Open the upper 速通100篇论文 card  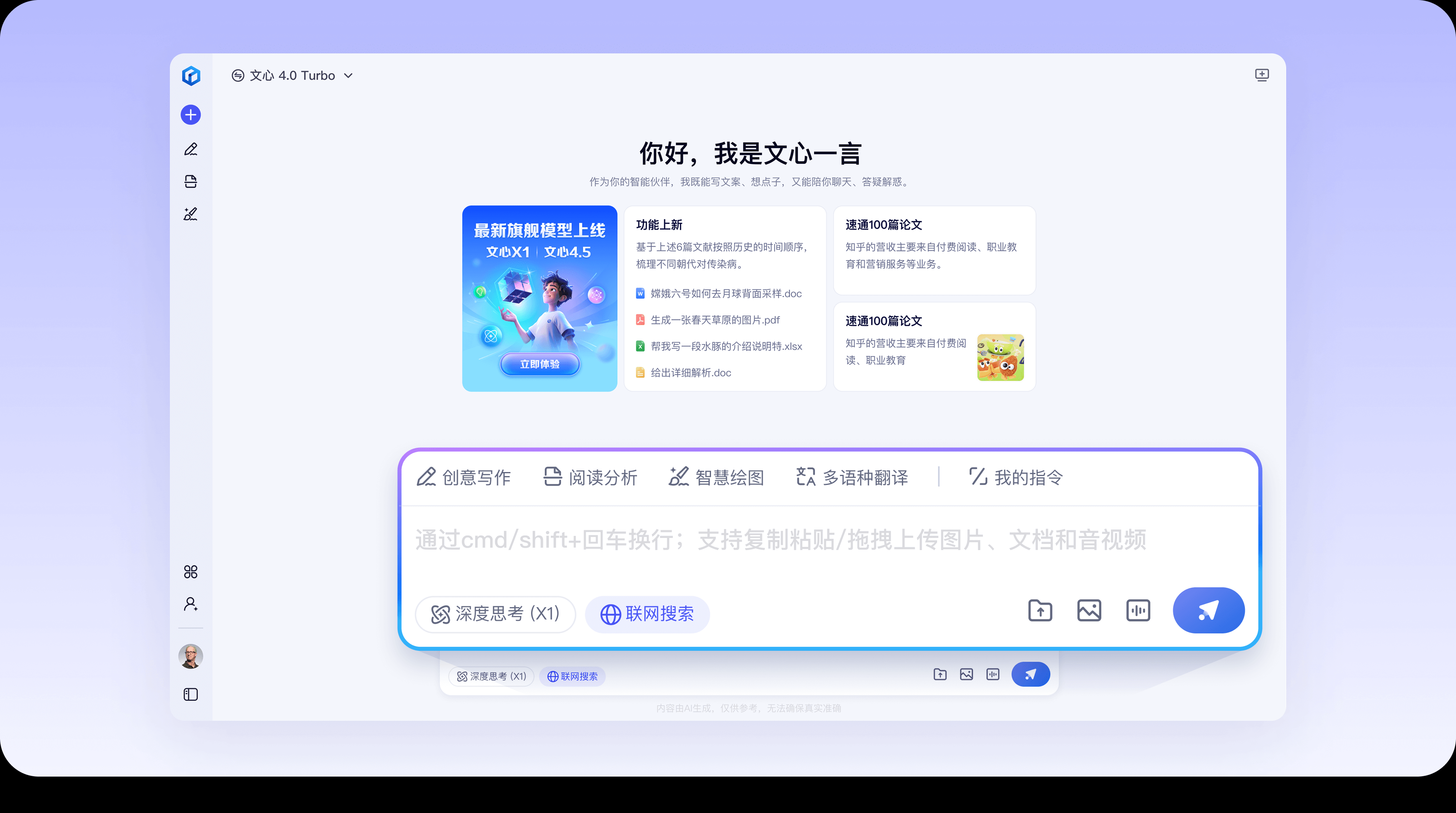pyautogui.click(x=934, y=250)
